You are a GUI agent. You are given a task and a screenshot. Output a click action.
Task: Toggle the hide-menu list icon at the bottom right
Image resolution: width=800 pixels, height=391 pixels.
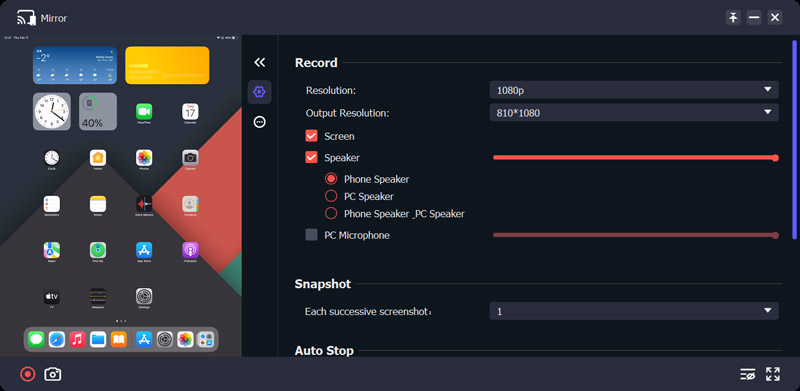coord(747,374)
